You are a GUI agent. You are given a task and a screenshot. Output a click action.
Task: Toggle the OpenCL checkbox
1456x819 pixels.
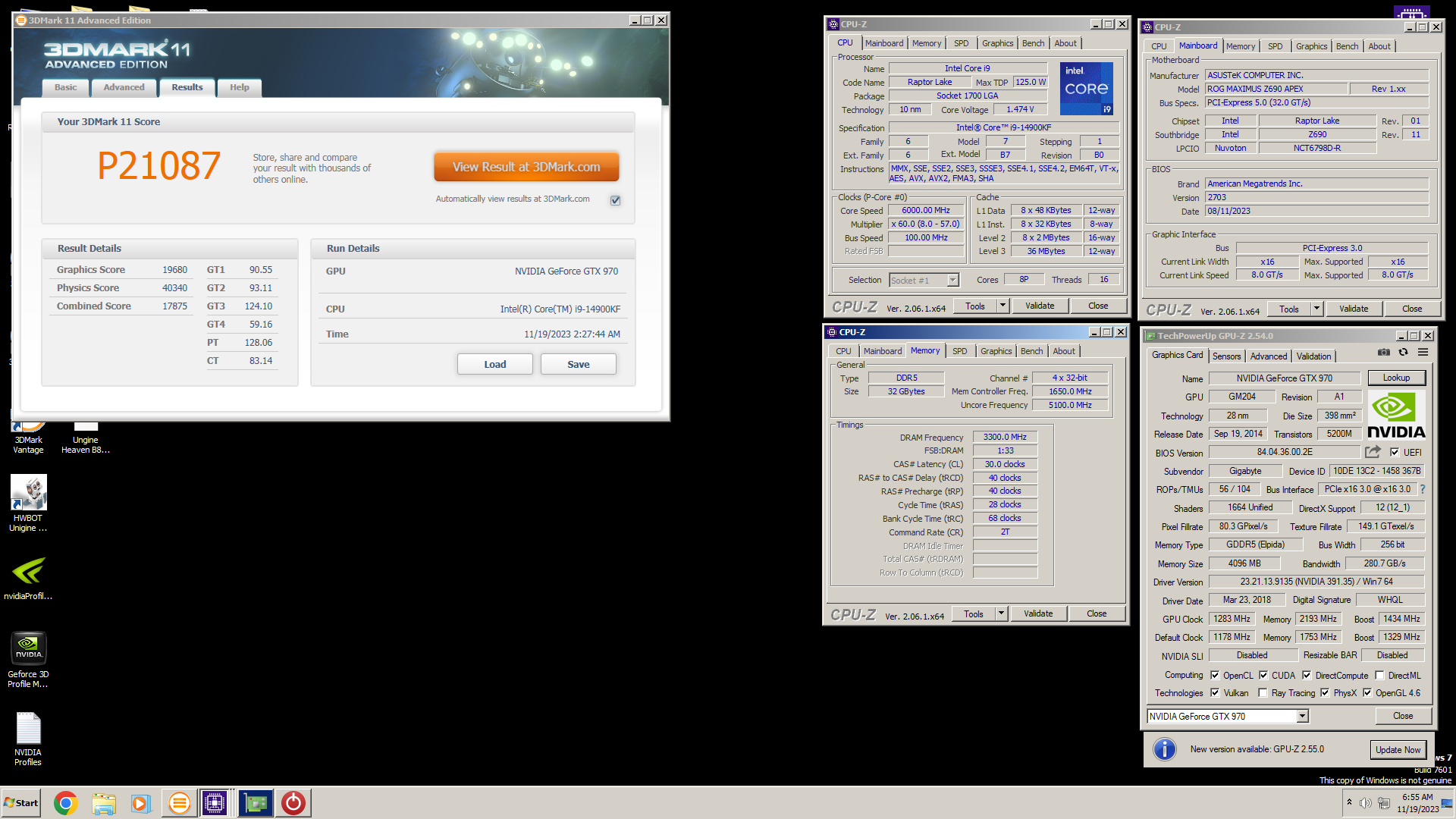tap(1215, 675)
